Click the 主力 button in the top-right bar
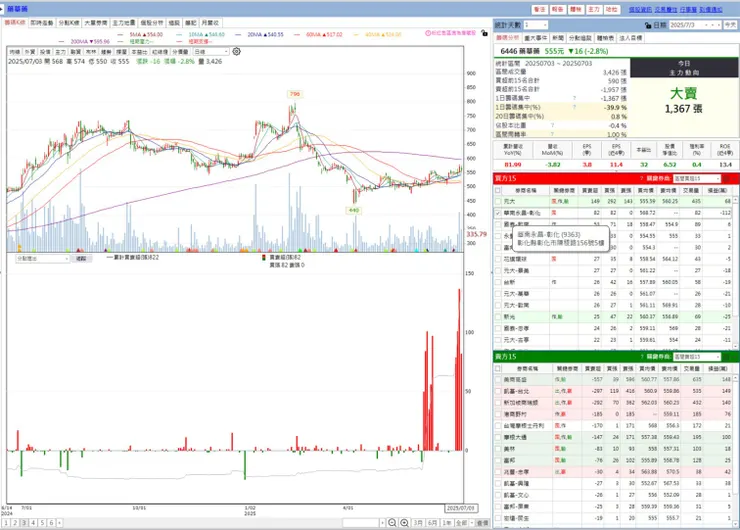The width and height of the screenshot is (740, 530). coord(594,9)
